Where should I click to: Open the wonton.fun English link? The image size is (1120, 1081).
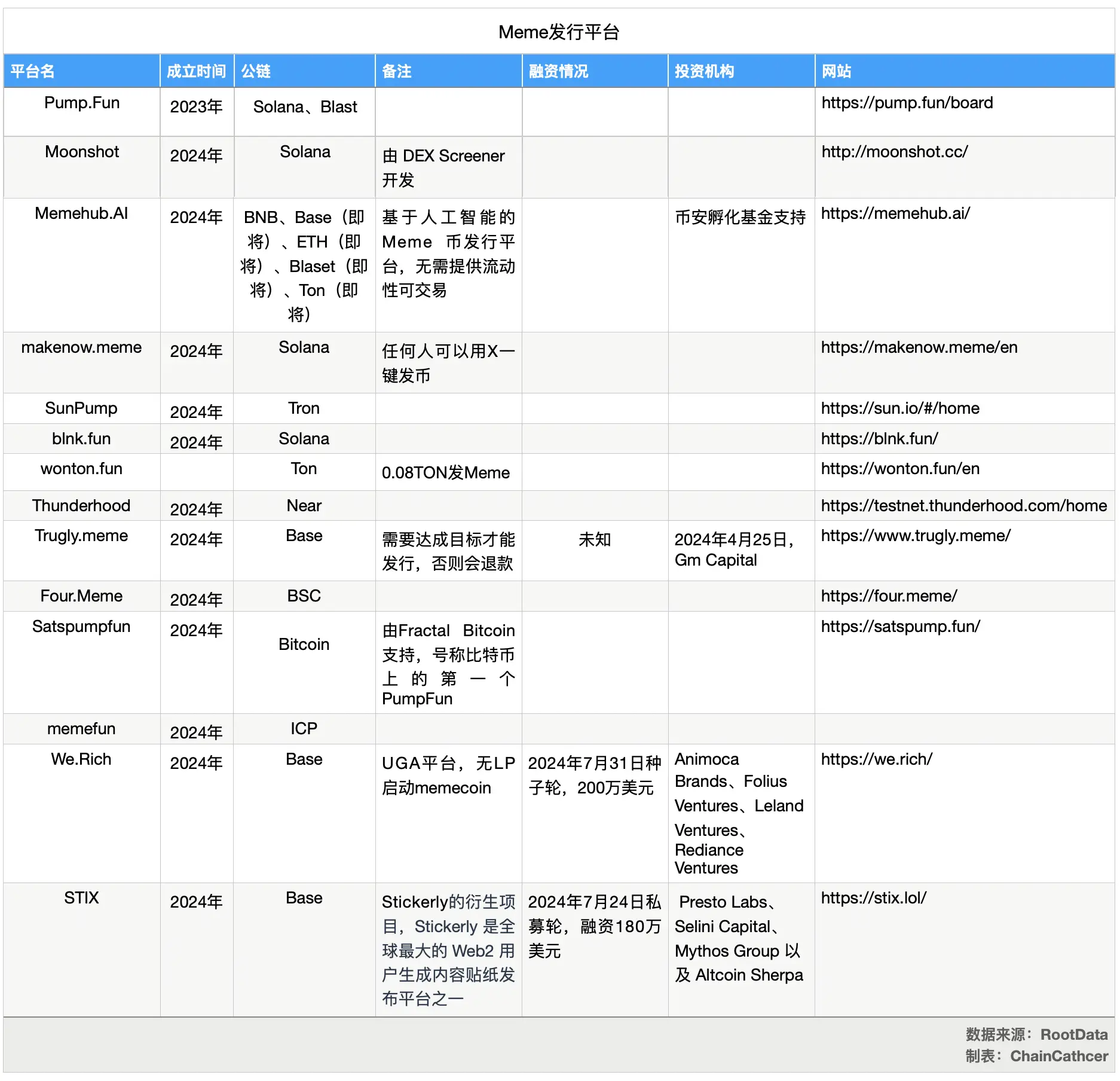(x=900, y=469)
